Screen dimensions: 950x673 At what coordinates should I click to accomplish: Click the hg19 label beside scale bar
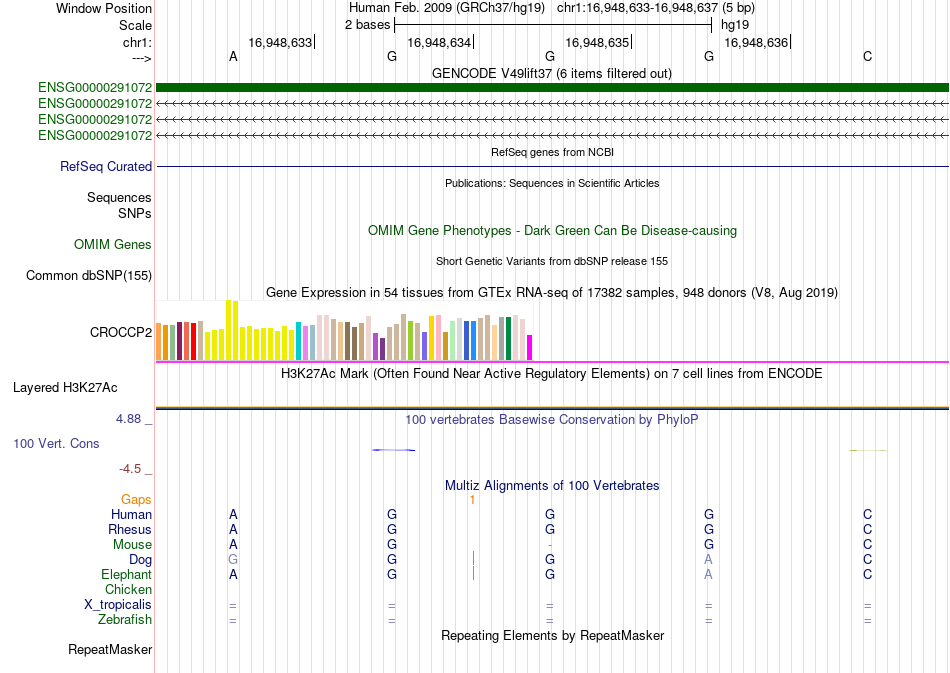click(x=735, y=25)
